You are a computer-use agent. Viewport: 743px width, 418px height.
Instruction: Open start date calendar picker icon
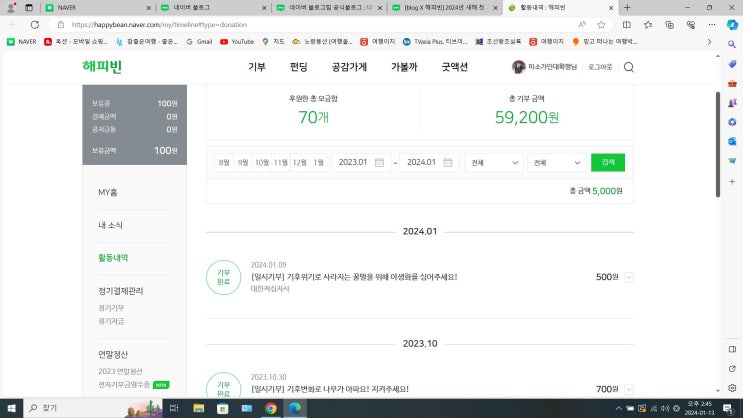click(379, 163)
